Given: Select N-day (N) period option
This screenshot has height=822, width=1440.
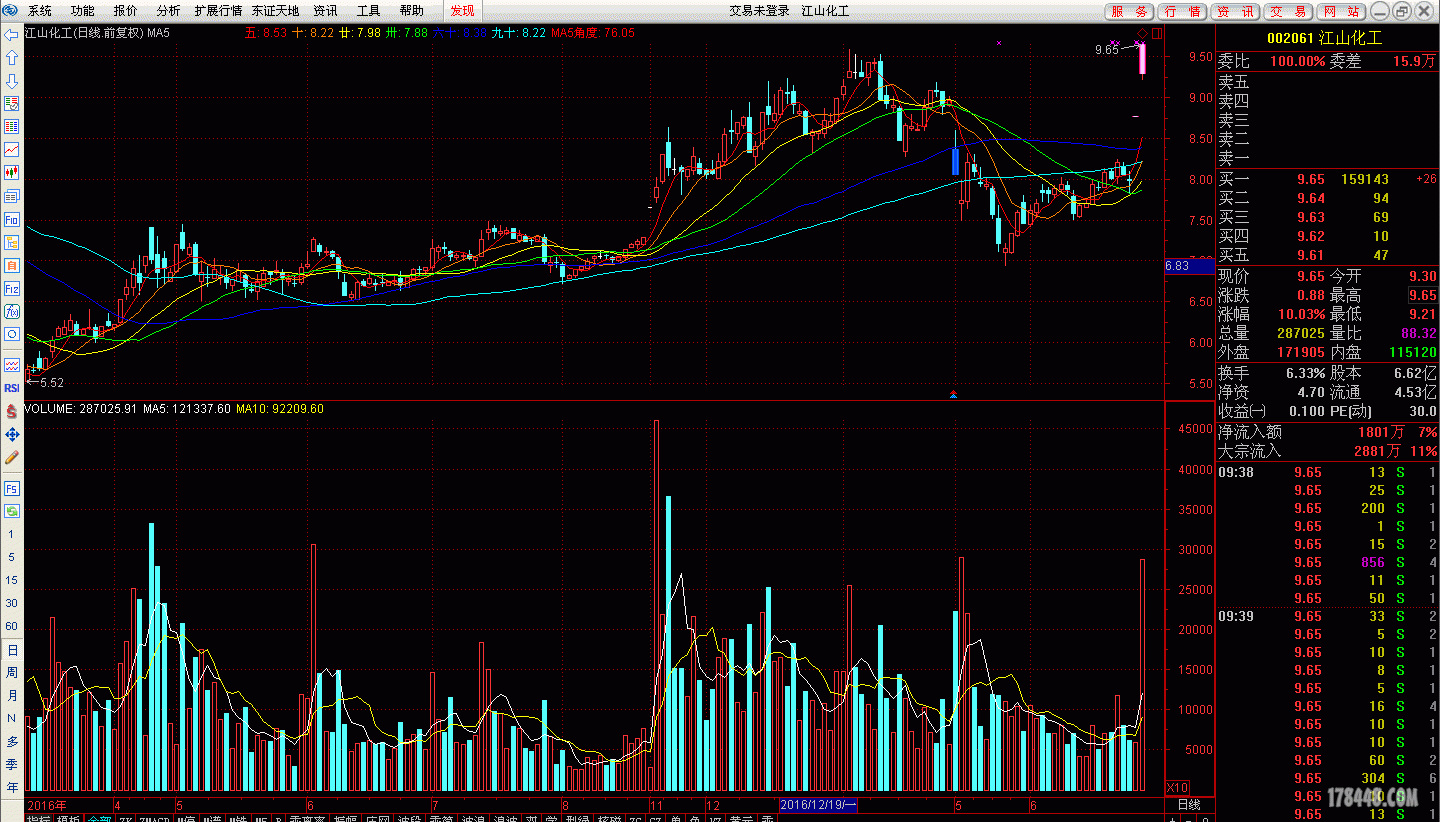Looking at the screenshot, I should 12,719.
